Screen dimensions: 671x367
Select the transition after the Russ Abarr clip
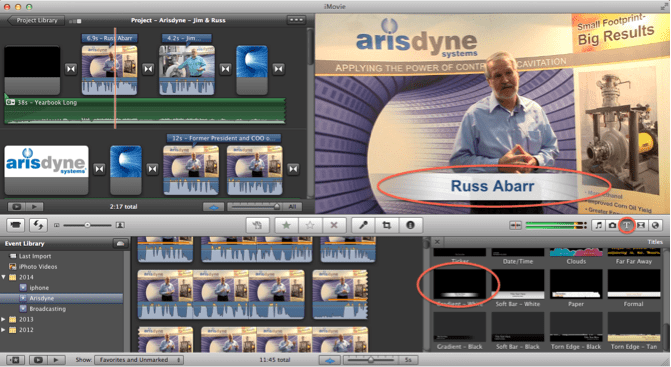[x=148, y=69]
